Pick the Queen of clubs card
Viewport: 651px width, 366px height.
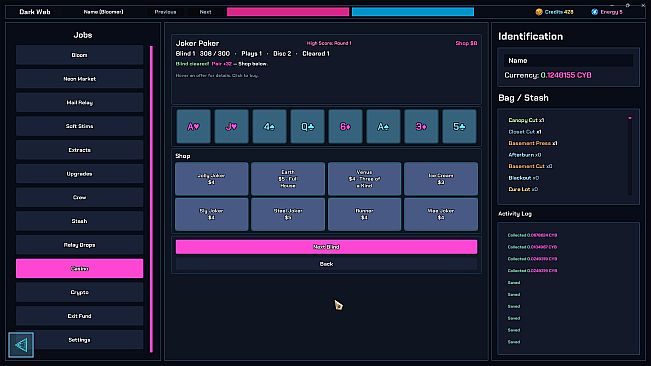(x=307, y=127)
